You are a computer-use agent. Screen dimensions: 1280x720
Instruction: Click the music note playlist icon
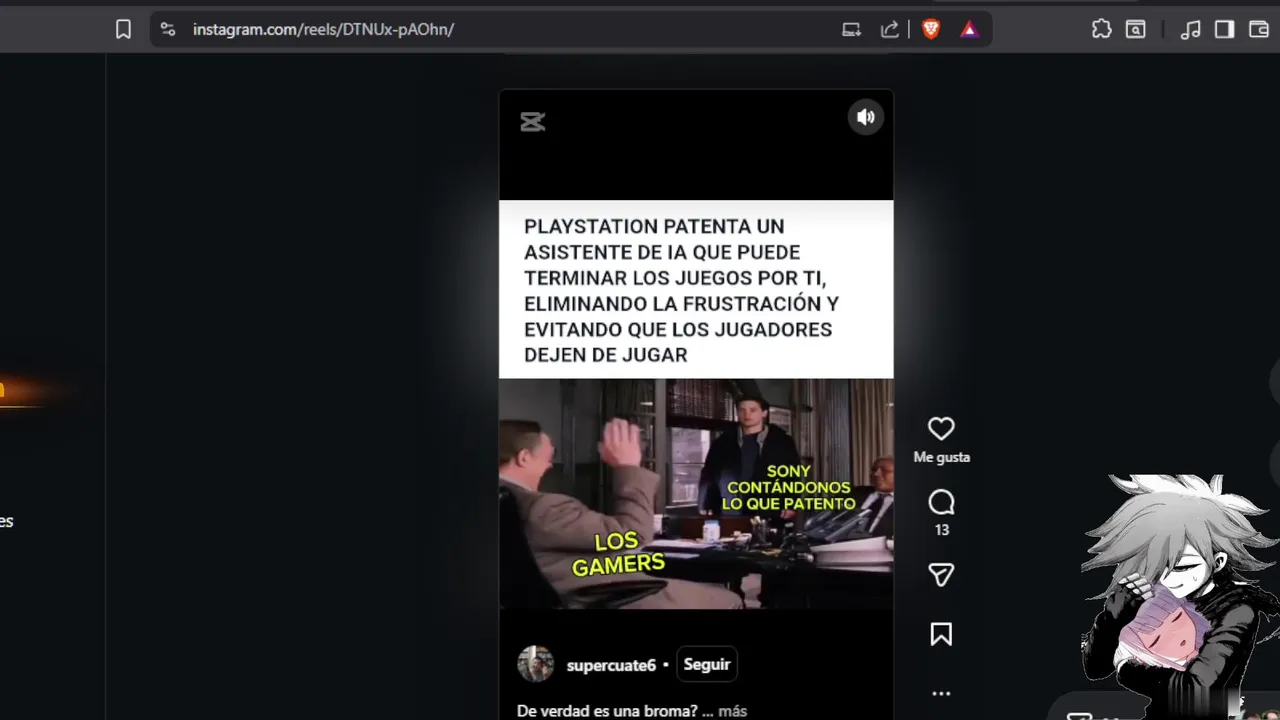click(1190, 29)
